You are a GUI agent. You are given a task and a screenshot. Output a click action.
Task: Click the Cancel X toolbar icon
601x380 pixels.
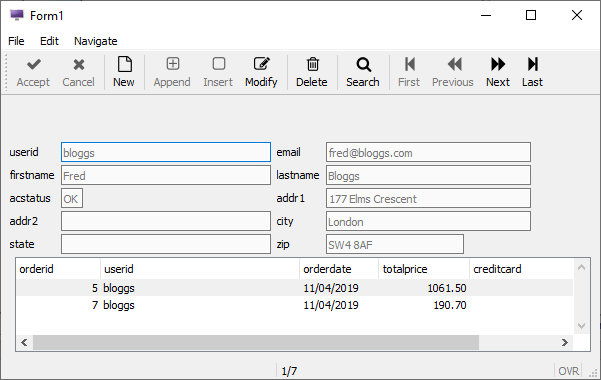pyautogui.click(x=79, y=64)
